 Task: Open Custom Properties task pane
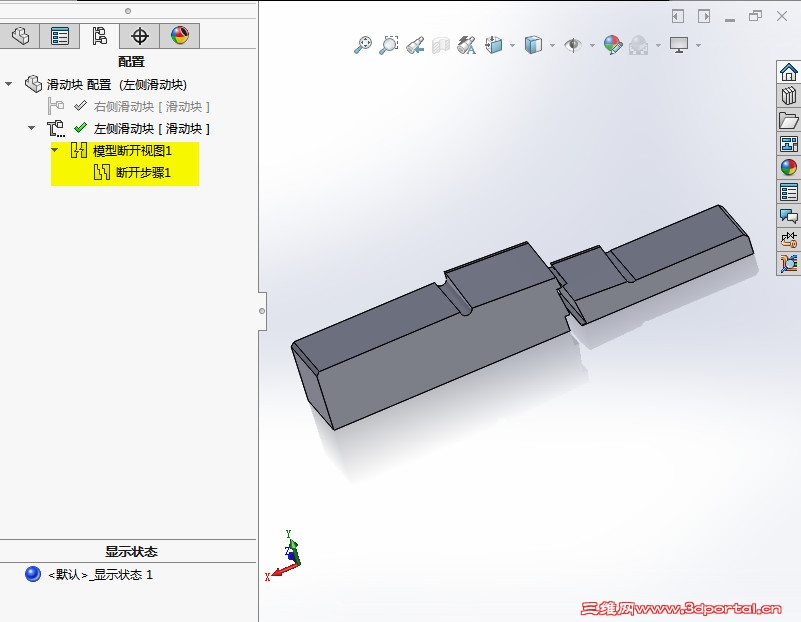click(789, 192)
